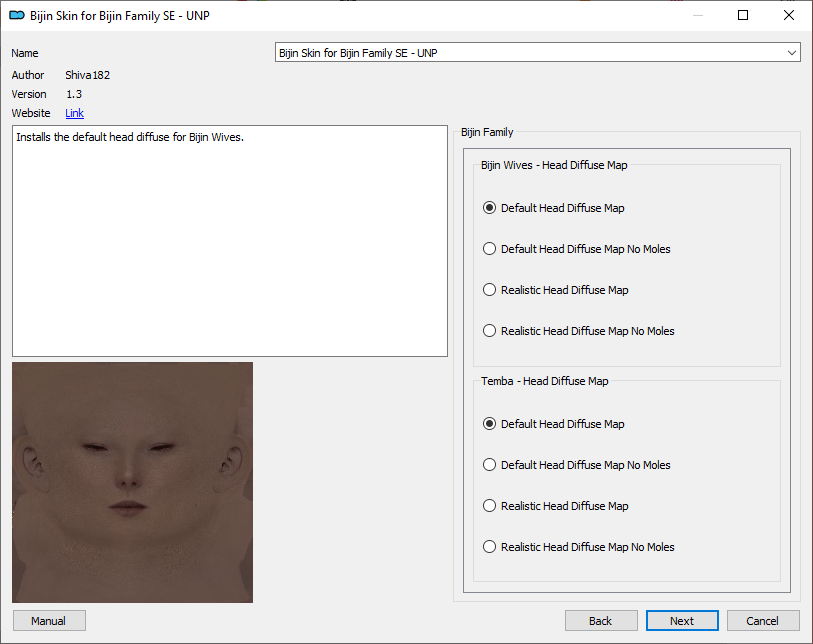The height and width of the screenshot is (644, 813).
Task: Select Temba Default Head Diffuse Map No Moles
Action: click(576, 465)
